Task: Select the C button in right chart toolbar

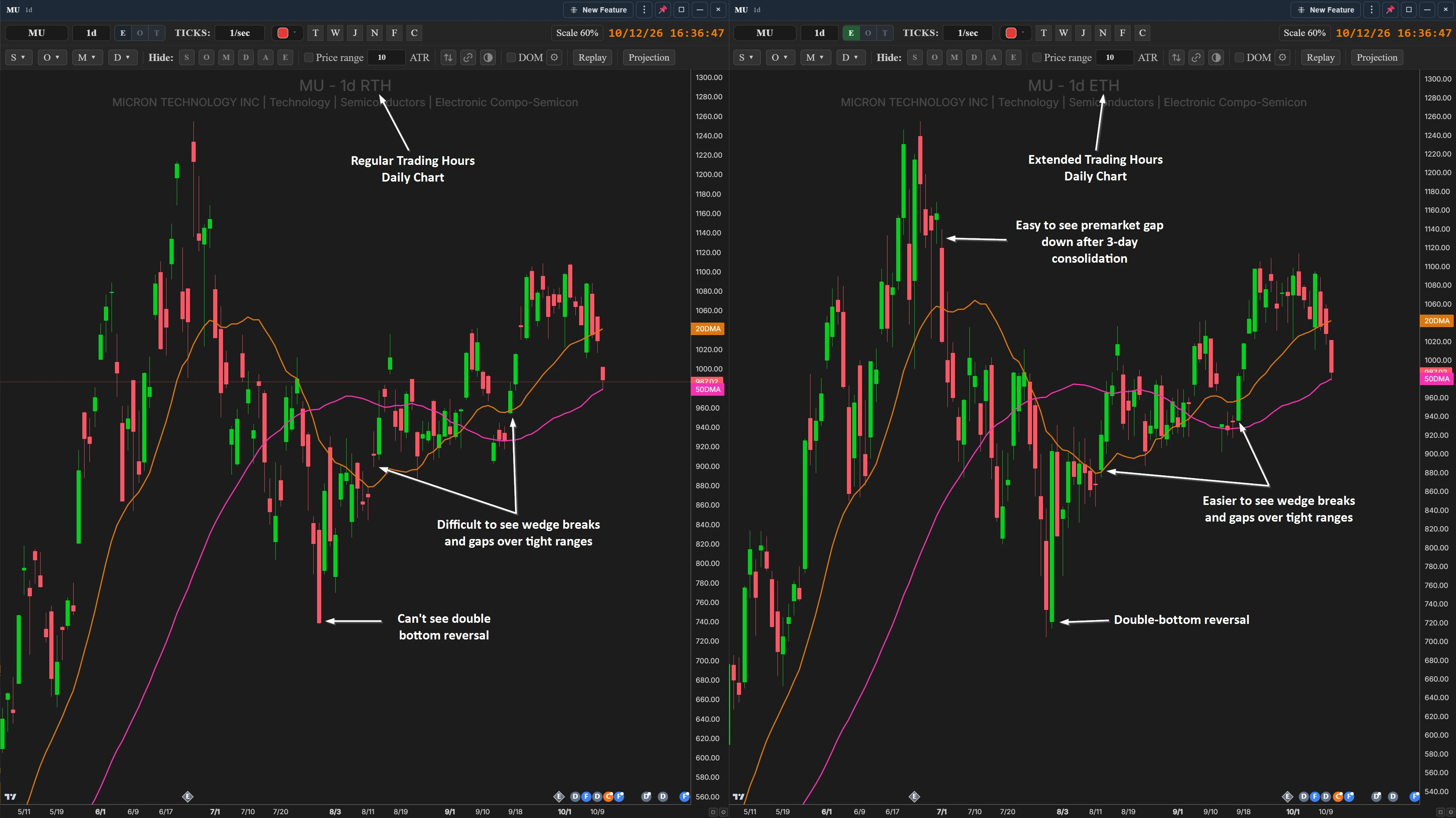Action: coord(1142,33)
